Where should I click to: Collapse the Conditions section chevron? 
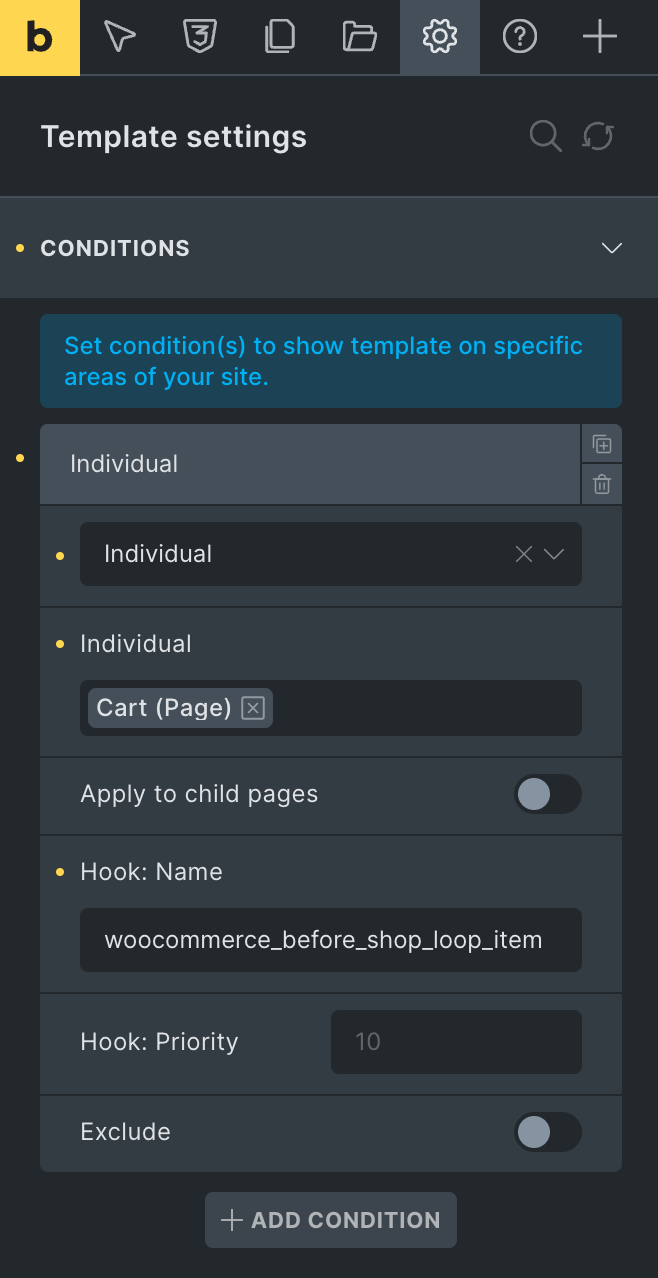[612, 248]
